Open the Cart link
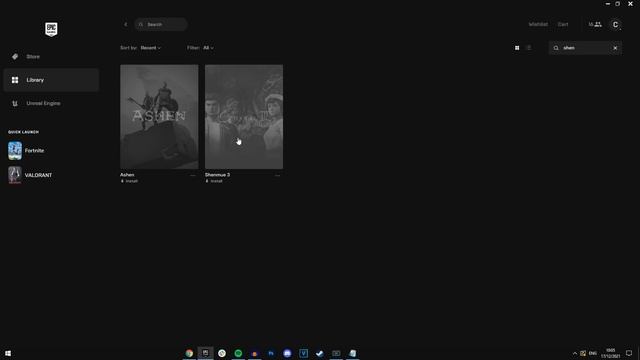The image size is (640, 360). 563,24
